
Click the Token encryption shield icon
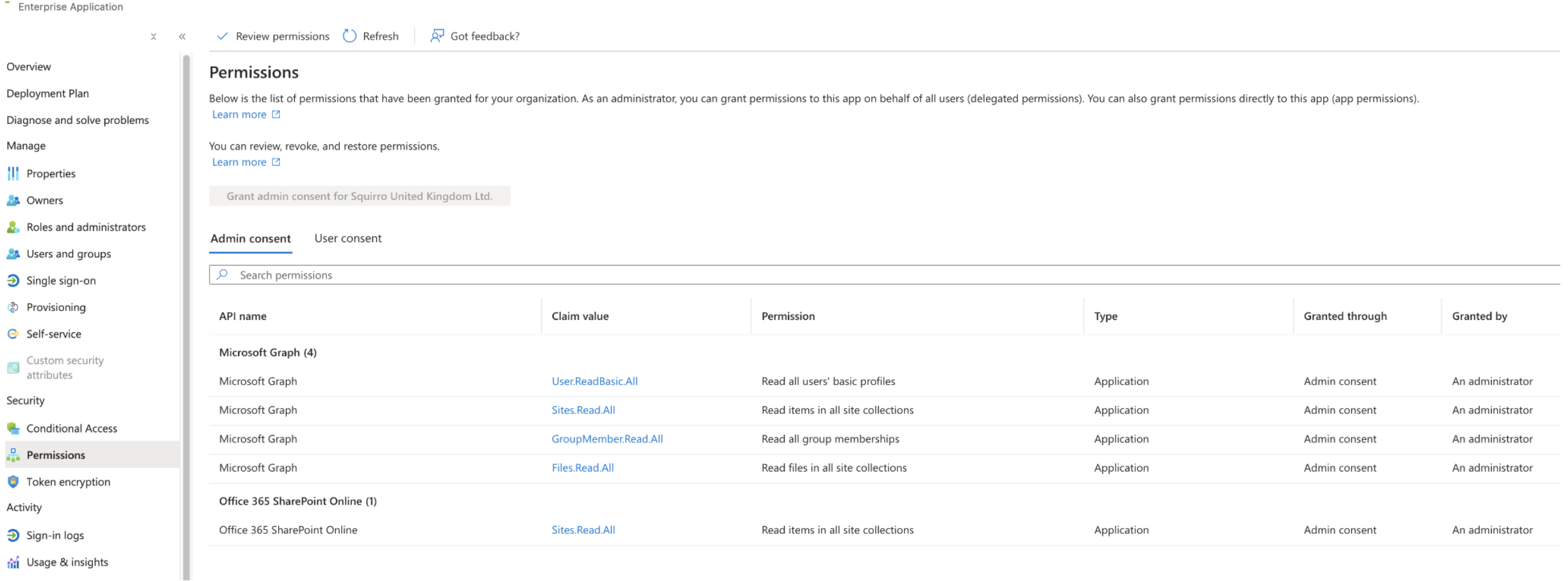click(13, 482)
